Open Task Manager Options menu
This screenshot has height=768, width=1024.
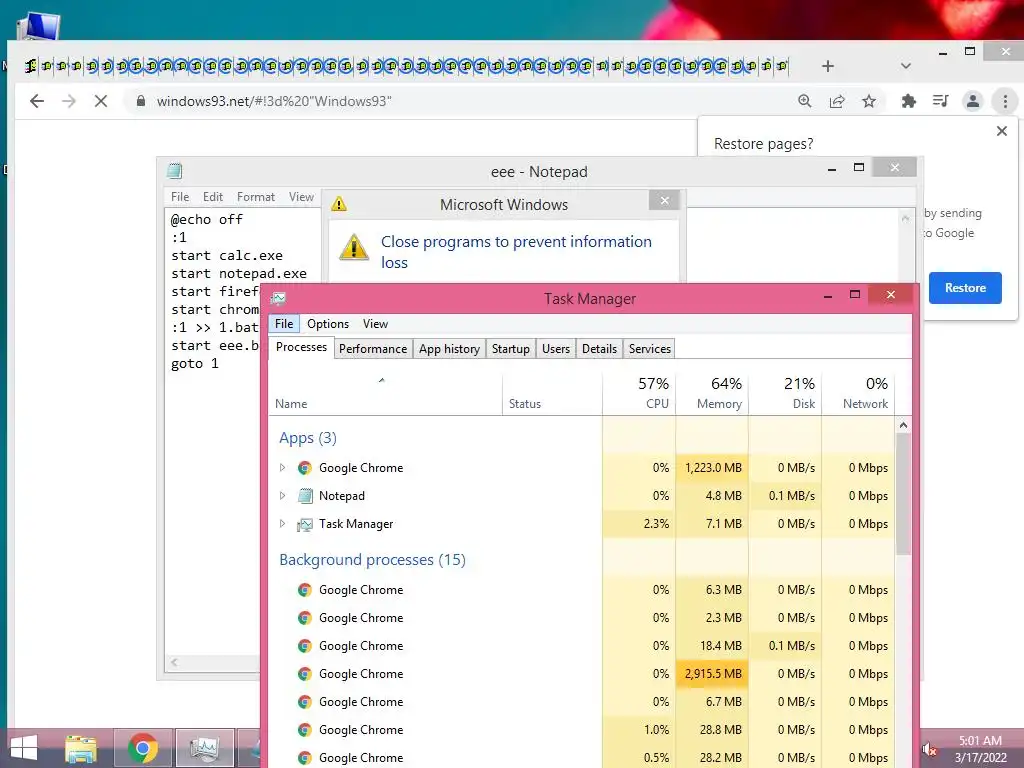pyautogui.click(x=328, y=324)
